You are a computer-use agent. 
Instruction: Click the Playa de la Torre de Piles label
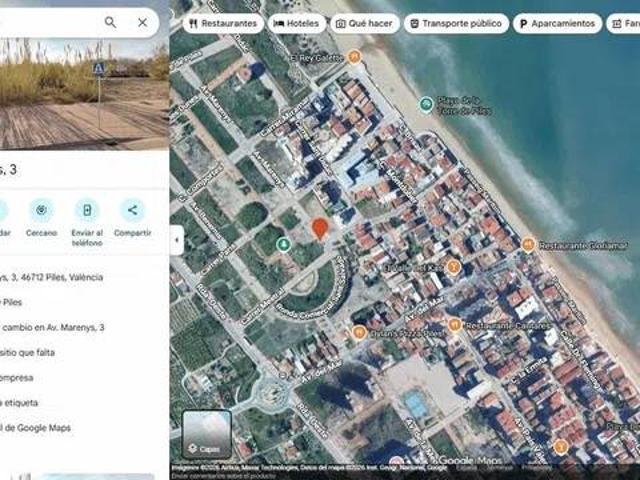tap(464, 105)
